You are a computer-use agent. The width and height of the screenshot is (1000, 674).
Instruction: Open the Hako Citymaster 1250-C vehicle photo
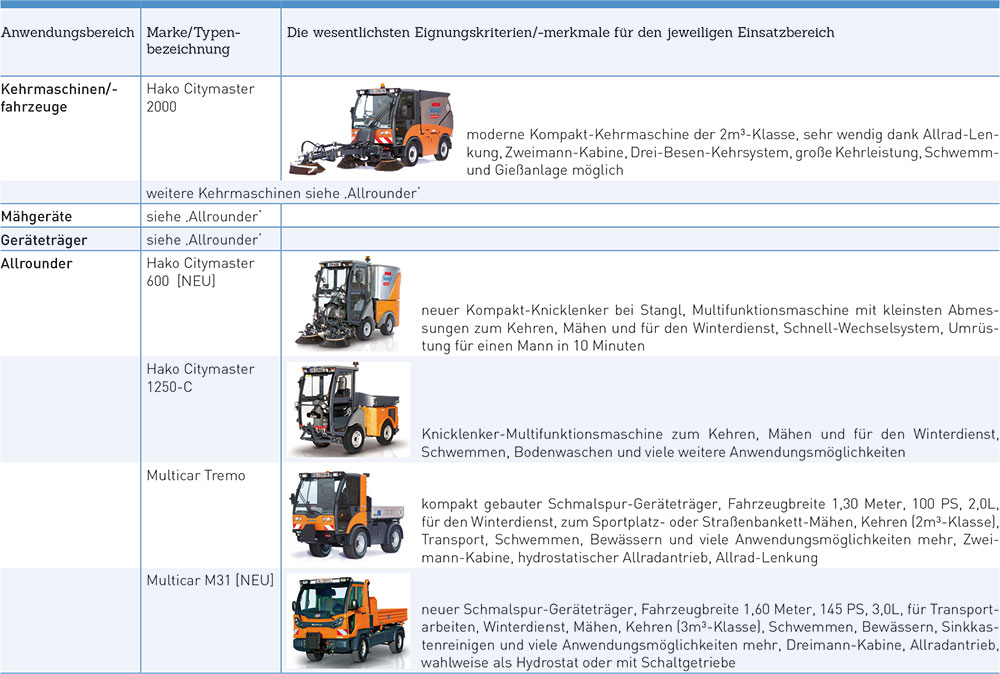348,409
